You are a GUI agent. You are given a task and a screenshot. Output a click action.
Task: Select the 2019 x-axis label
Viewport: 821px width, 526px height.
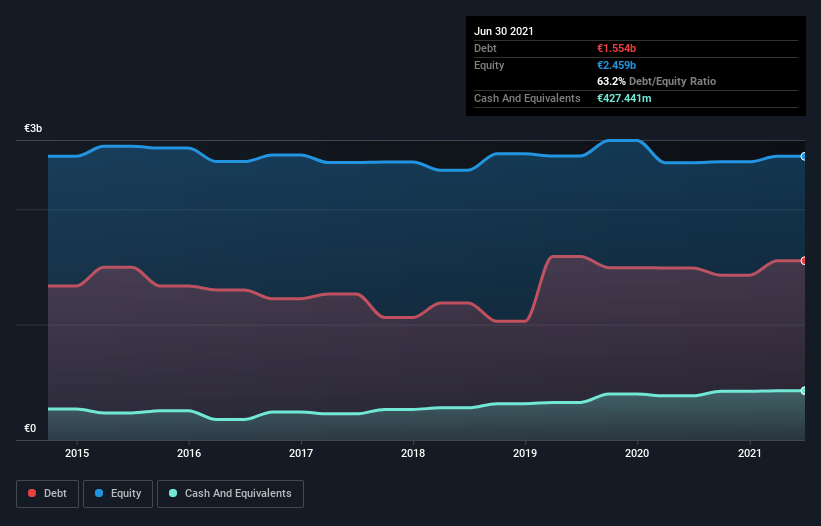tap(525, 453)
